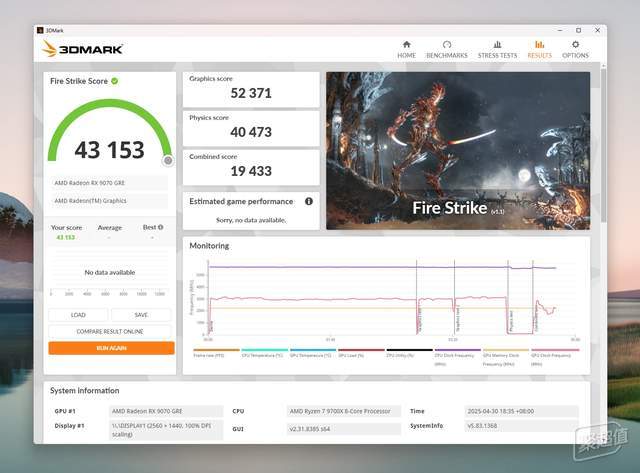Toggle the CPU Clock Frequency legend swatch

pyautogui.click(x=458, y=350)
